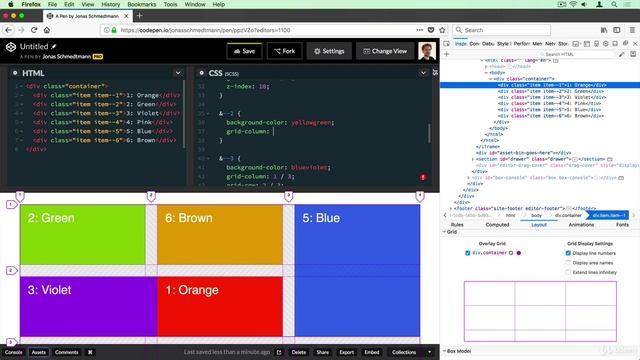
Task: Click the X button beside Comments
Action: (90, 352)
